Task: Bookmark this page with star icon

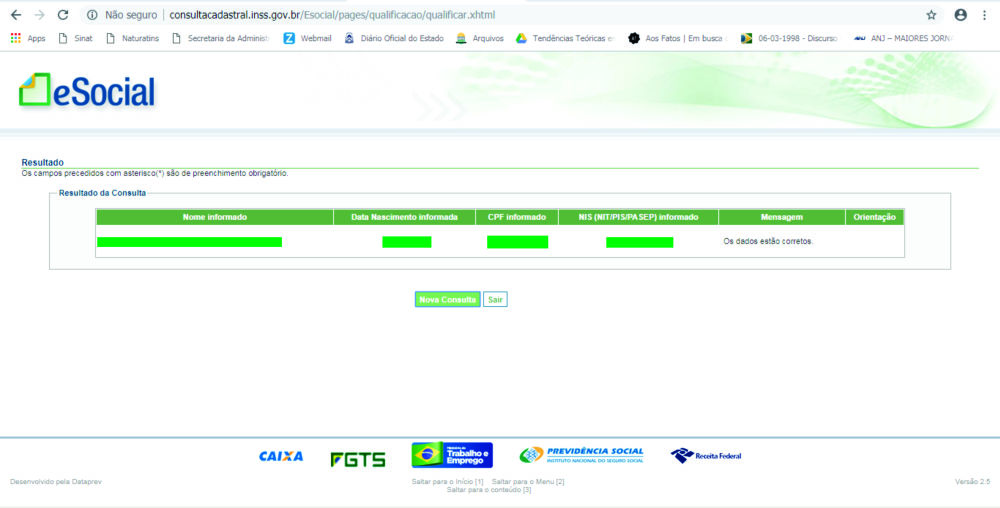Action: coord(931,15)
